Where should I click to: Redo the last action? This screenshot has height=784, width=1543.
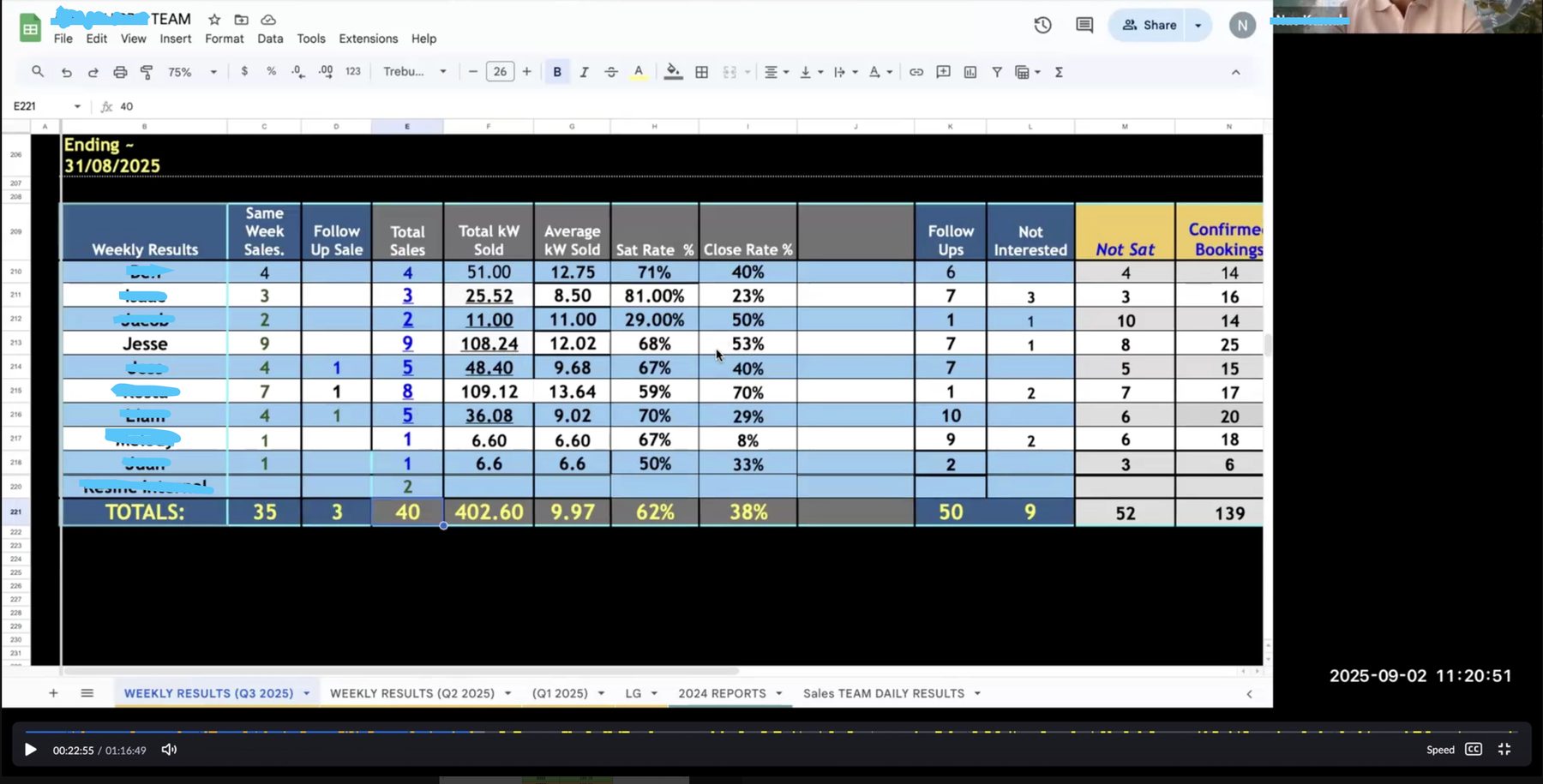(x=93, y=72)
